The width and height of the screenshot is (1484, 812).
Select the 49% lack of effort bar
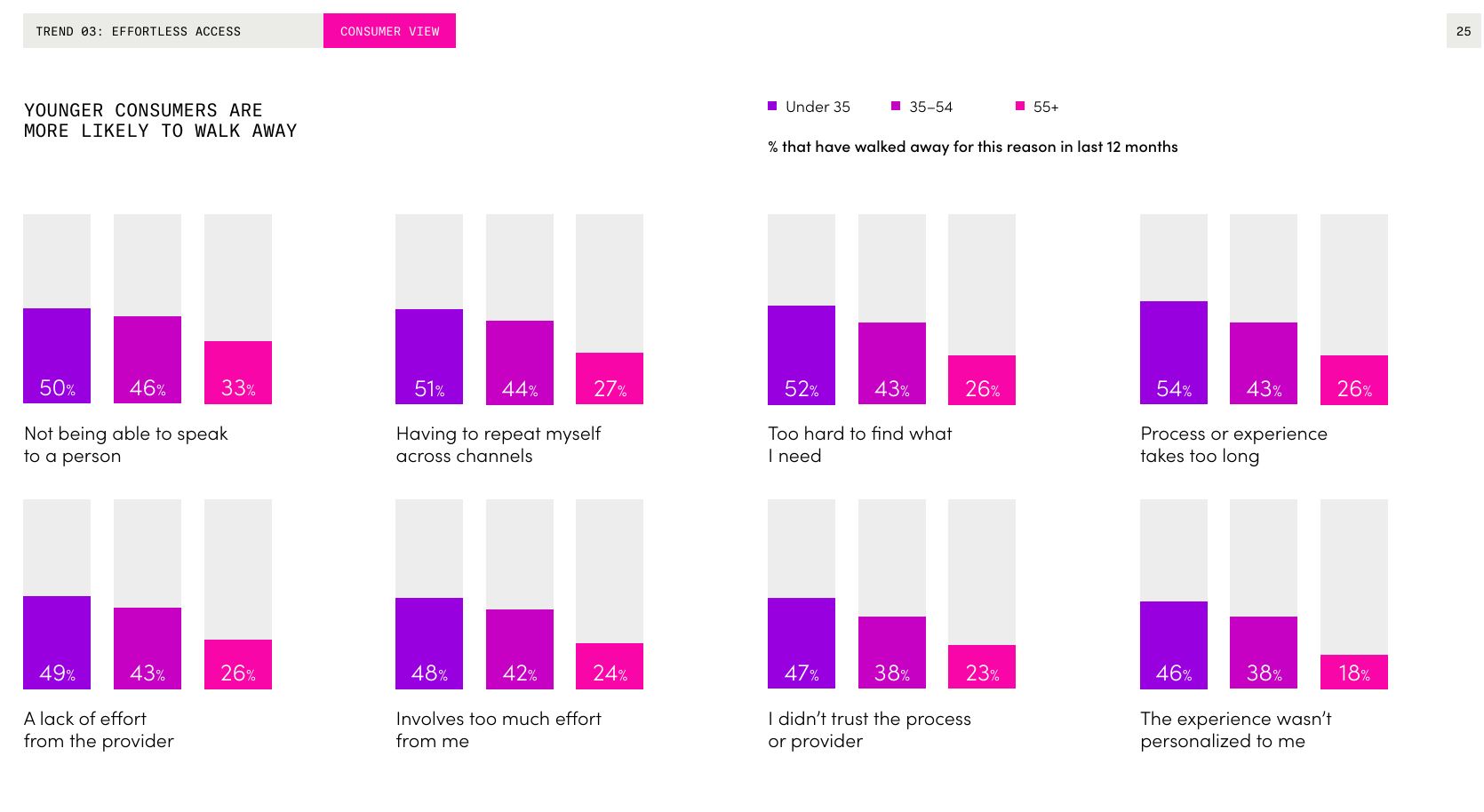click(57, 642)
